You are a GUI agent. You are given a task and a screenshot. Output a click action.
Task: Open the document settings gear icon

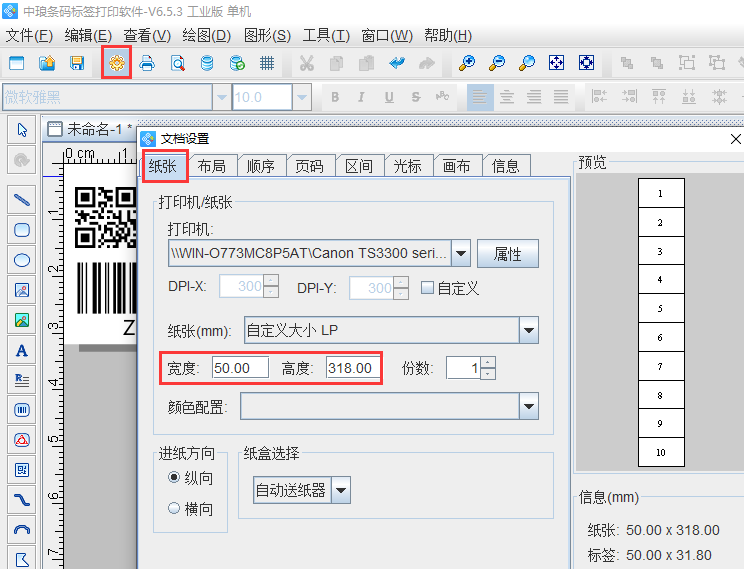(117, 63)
